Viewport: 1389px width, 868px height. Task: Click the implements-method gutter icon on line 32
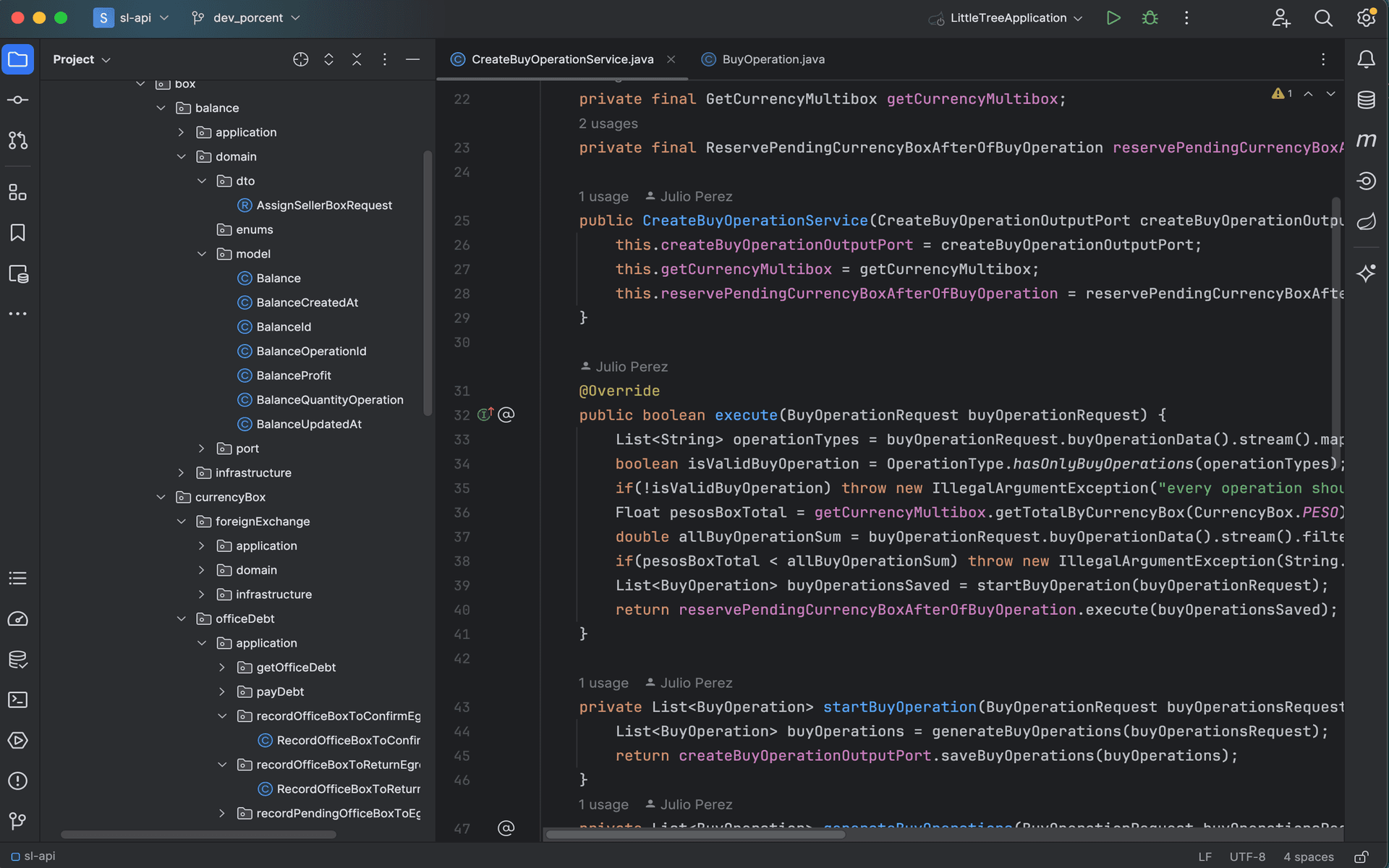pos(485,414)
